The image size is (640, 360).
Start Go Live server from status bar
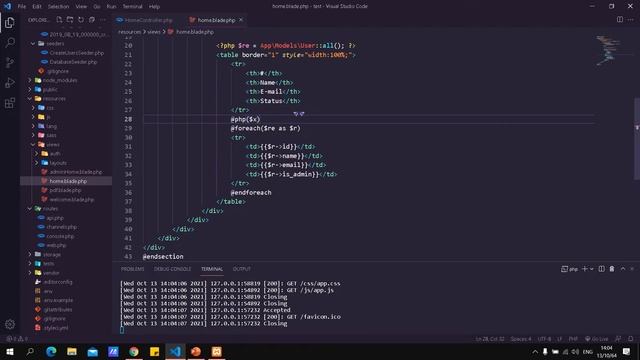(x=596, y=339)
